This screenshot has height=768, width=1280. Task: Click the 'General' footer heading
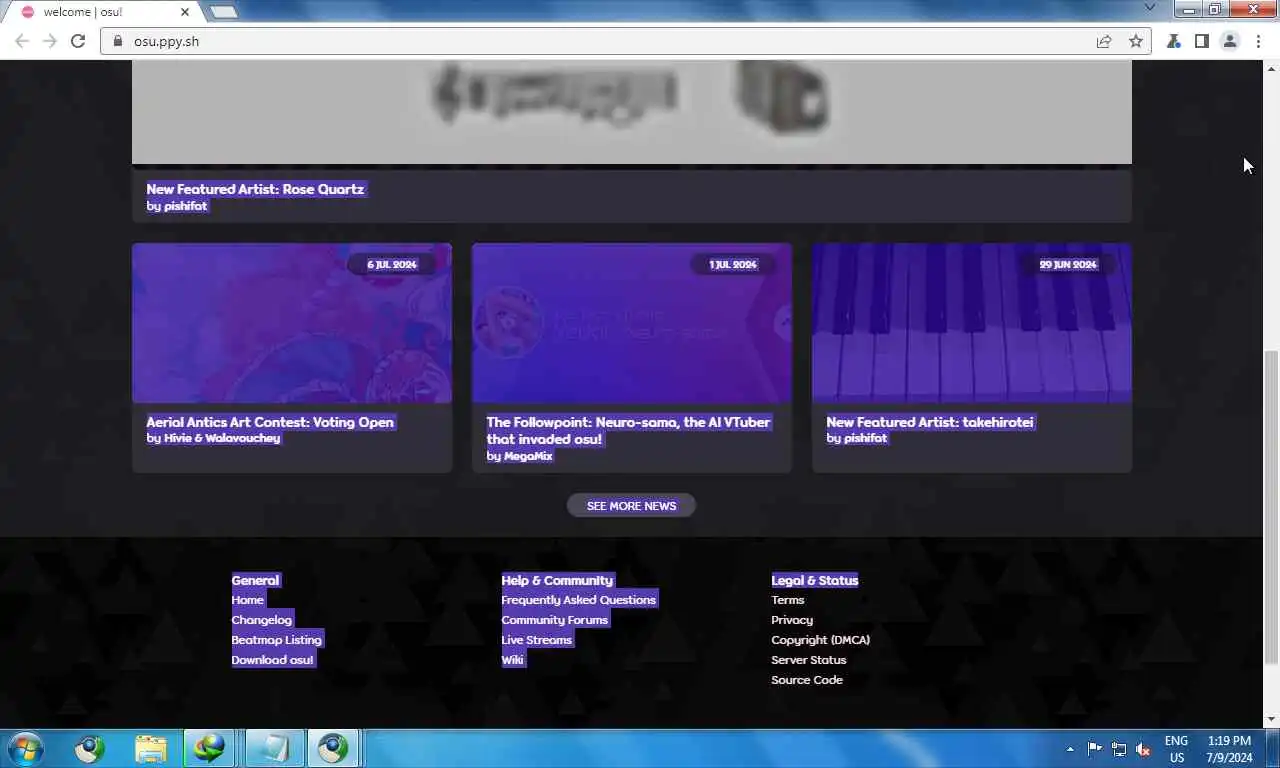tap(256, 580)
